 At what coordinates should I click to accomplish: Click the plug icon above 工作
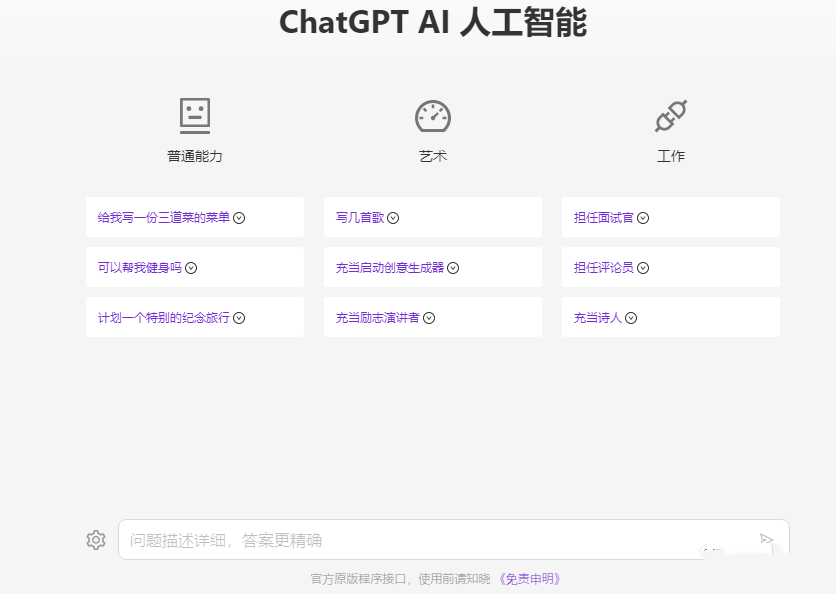671,116
